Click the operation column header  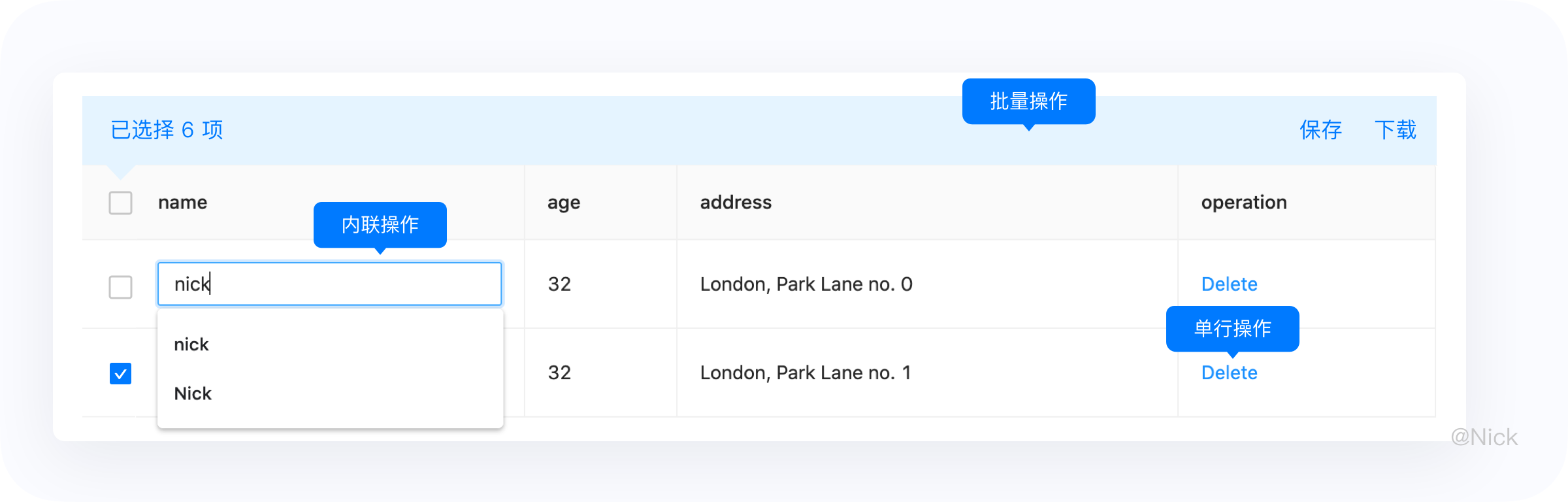1244,203
